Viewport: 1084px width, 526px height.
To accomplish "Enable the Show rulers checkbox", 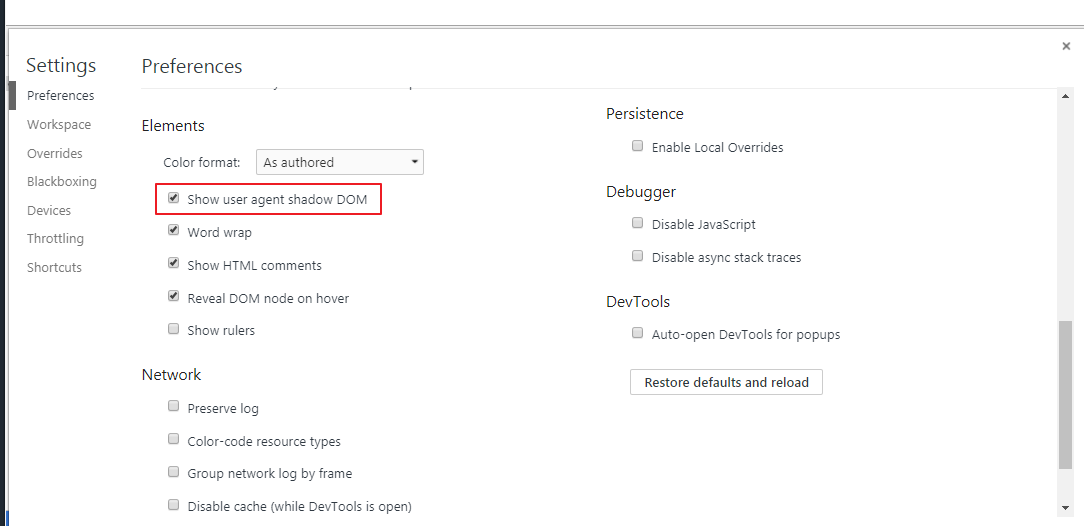I will 174,329.
